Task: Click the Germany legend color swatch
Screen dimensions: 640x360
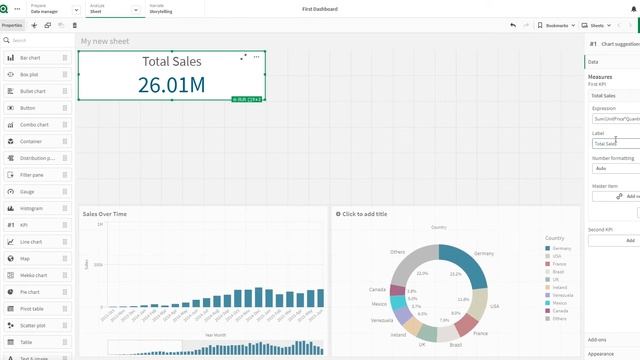Action: 547,248
